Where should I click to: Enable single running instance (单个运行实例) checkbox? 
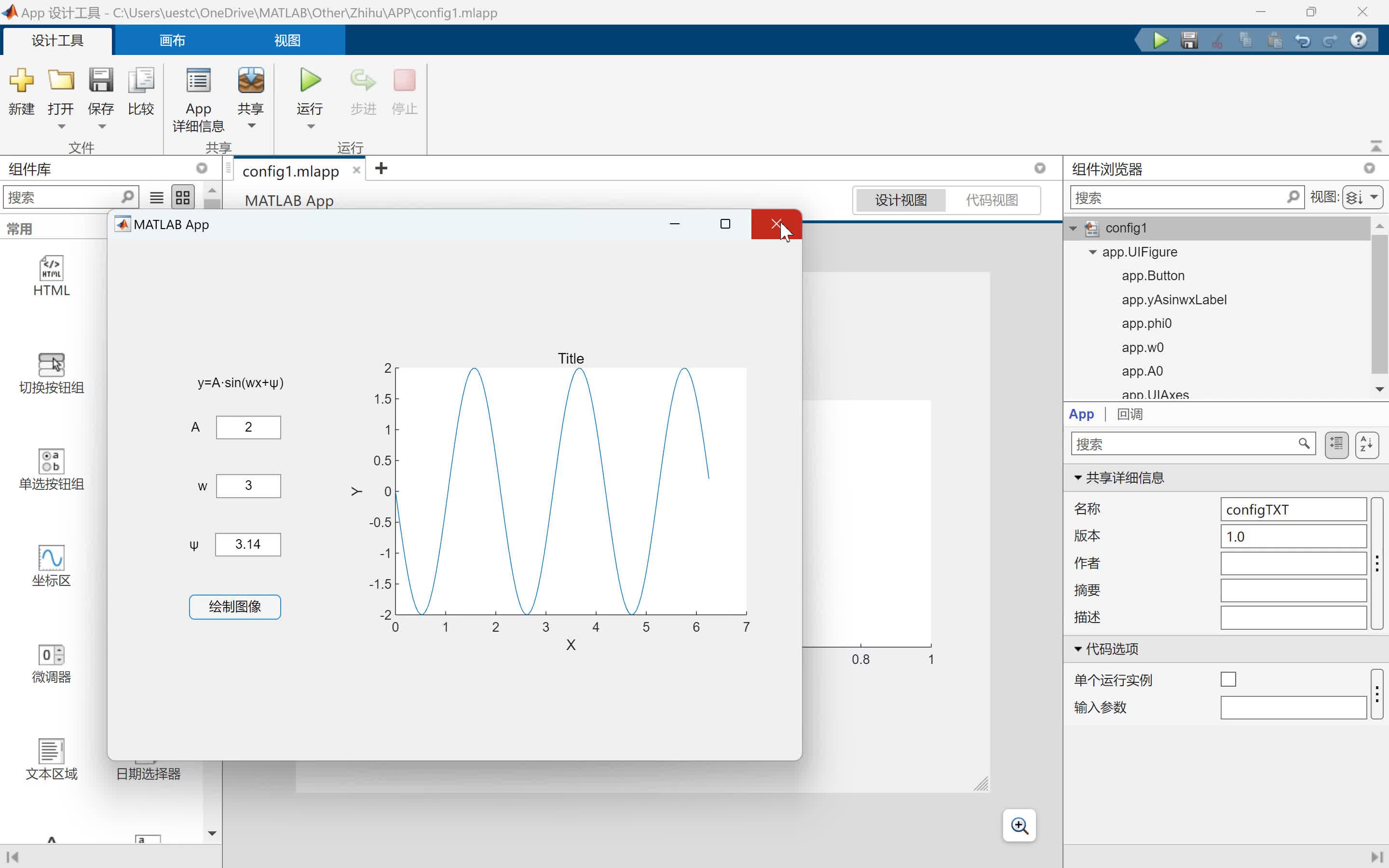pyautogui.click(x=1228, y=679)
